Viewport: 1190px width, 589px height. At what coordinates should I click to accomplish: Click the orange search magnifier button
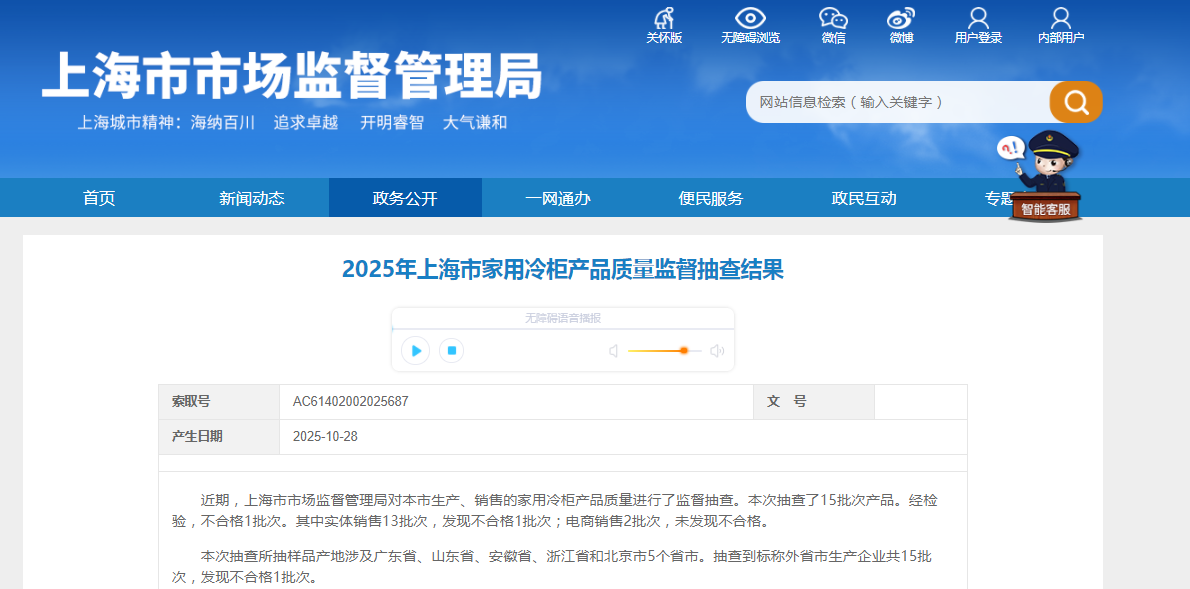[x=1075, y=102]
